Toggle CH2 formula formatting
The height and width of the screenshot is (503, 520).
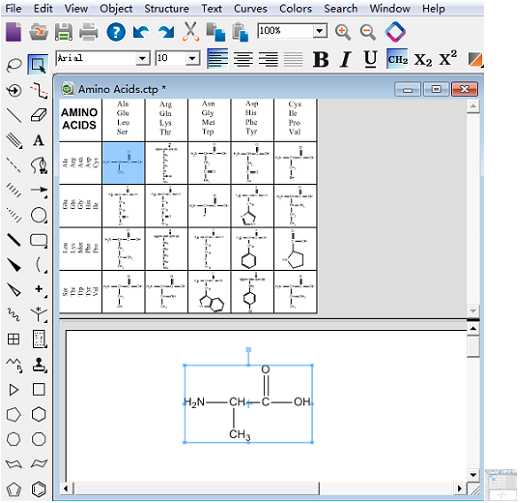point(397,59)
